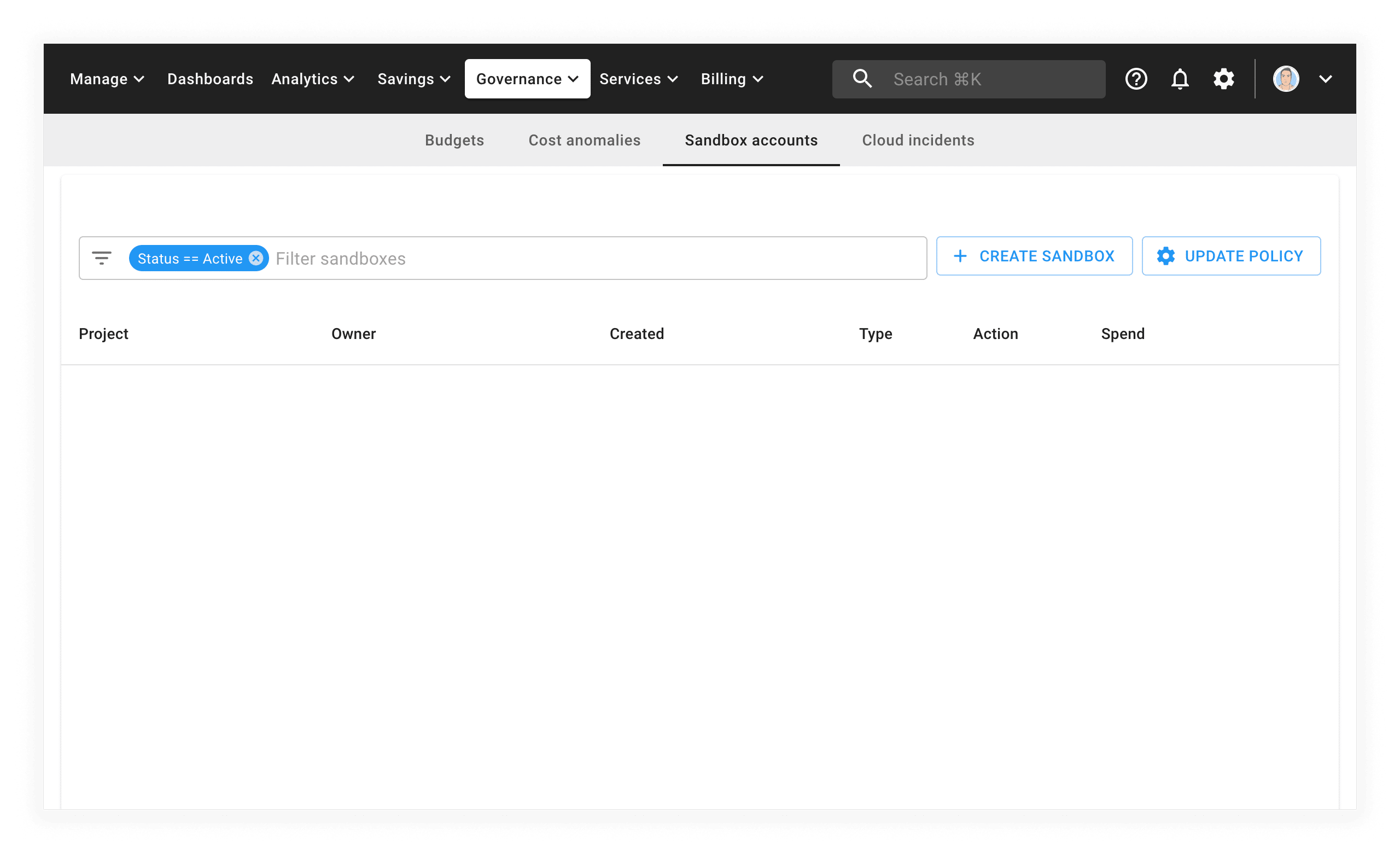Expand the account menu chevron
The width and height of the screenshot is (1400, 853).
1326,79
